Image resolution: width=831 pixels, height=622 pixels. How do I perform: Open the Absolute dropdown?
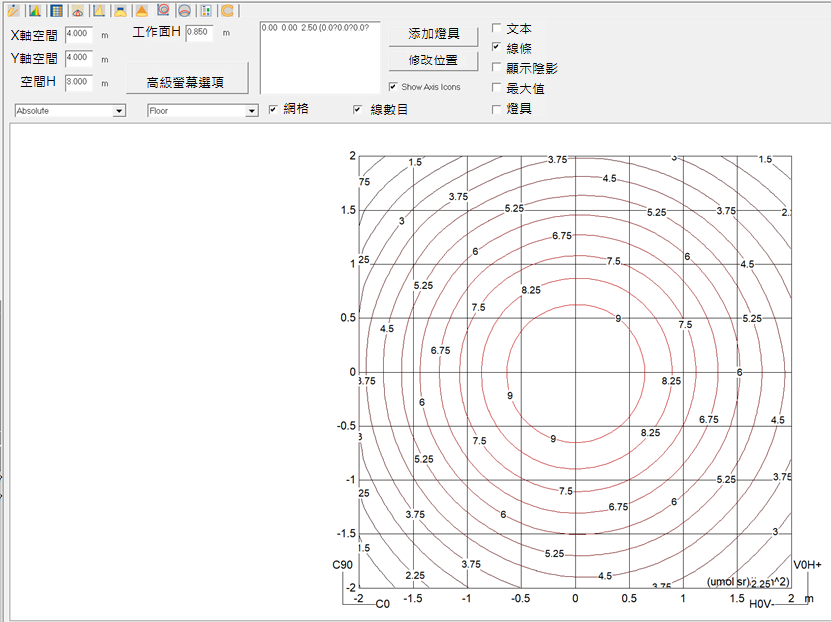pos(70,111)
